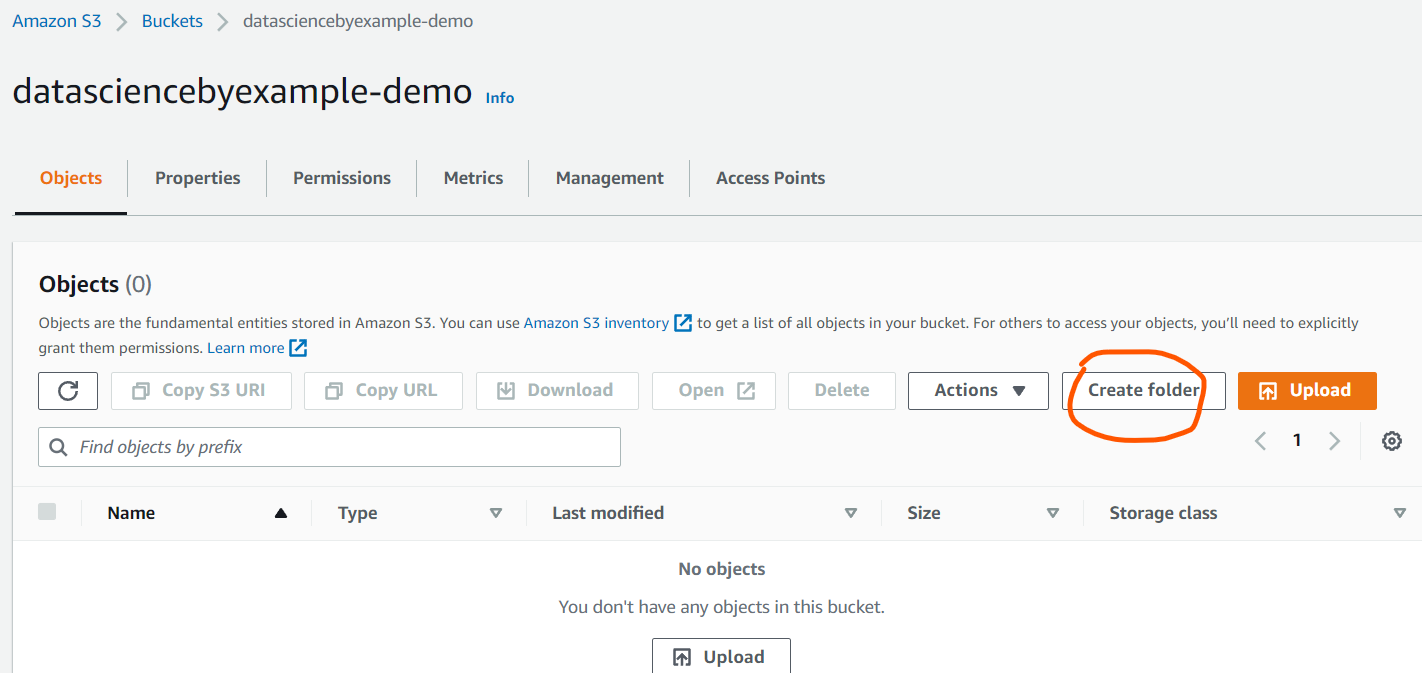The height and width of the screenshot is (673, 1422).
Task: Click the Copy URL button
Action: click(383, 391)
